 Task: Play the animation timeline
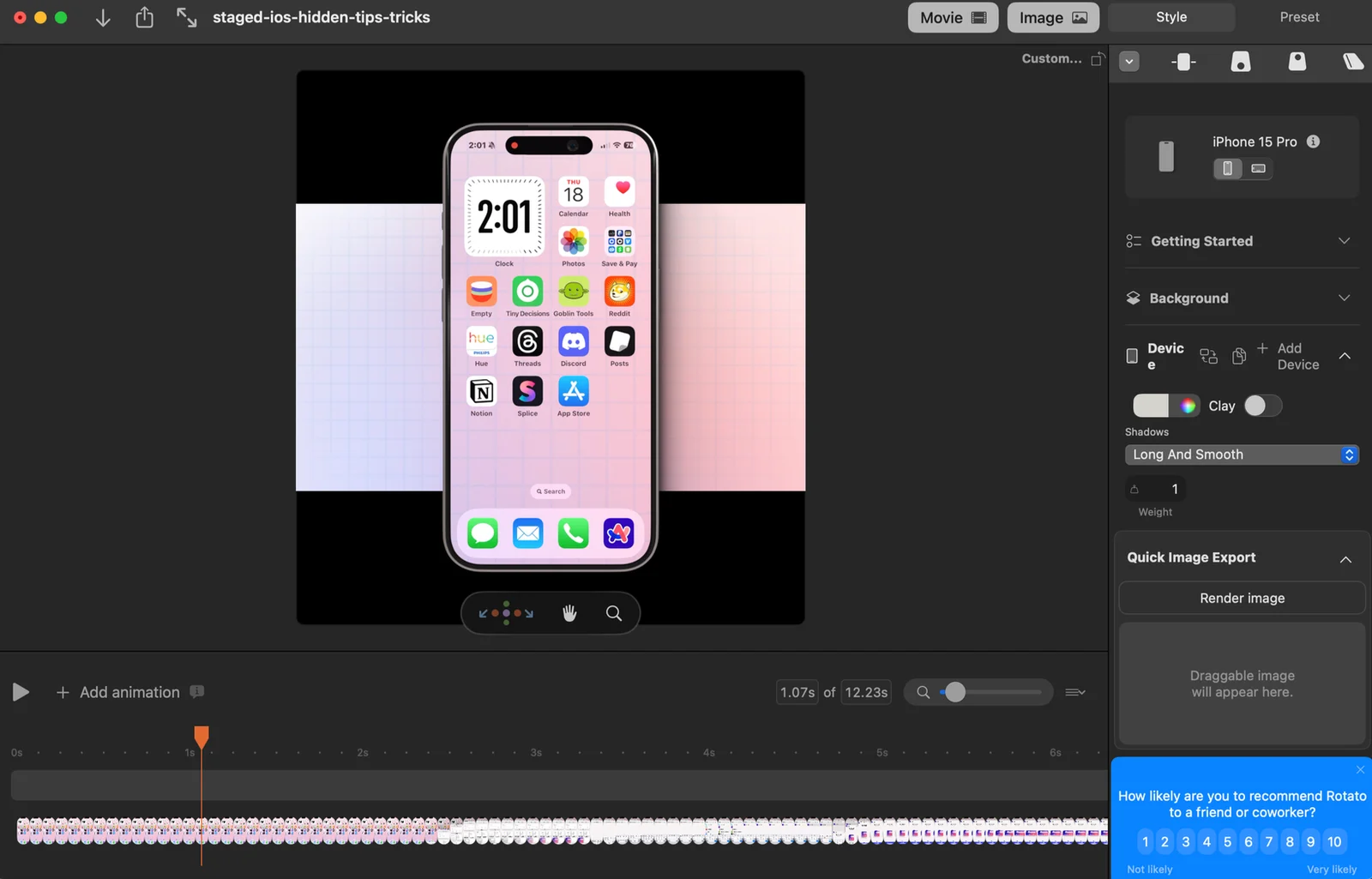[x=21, y=692]
